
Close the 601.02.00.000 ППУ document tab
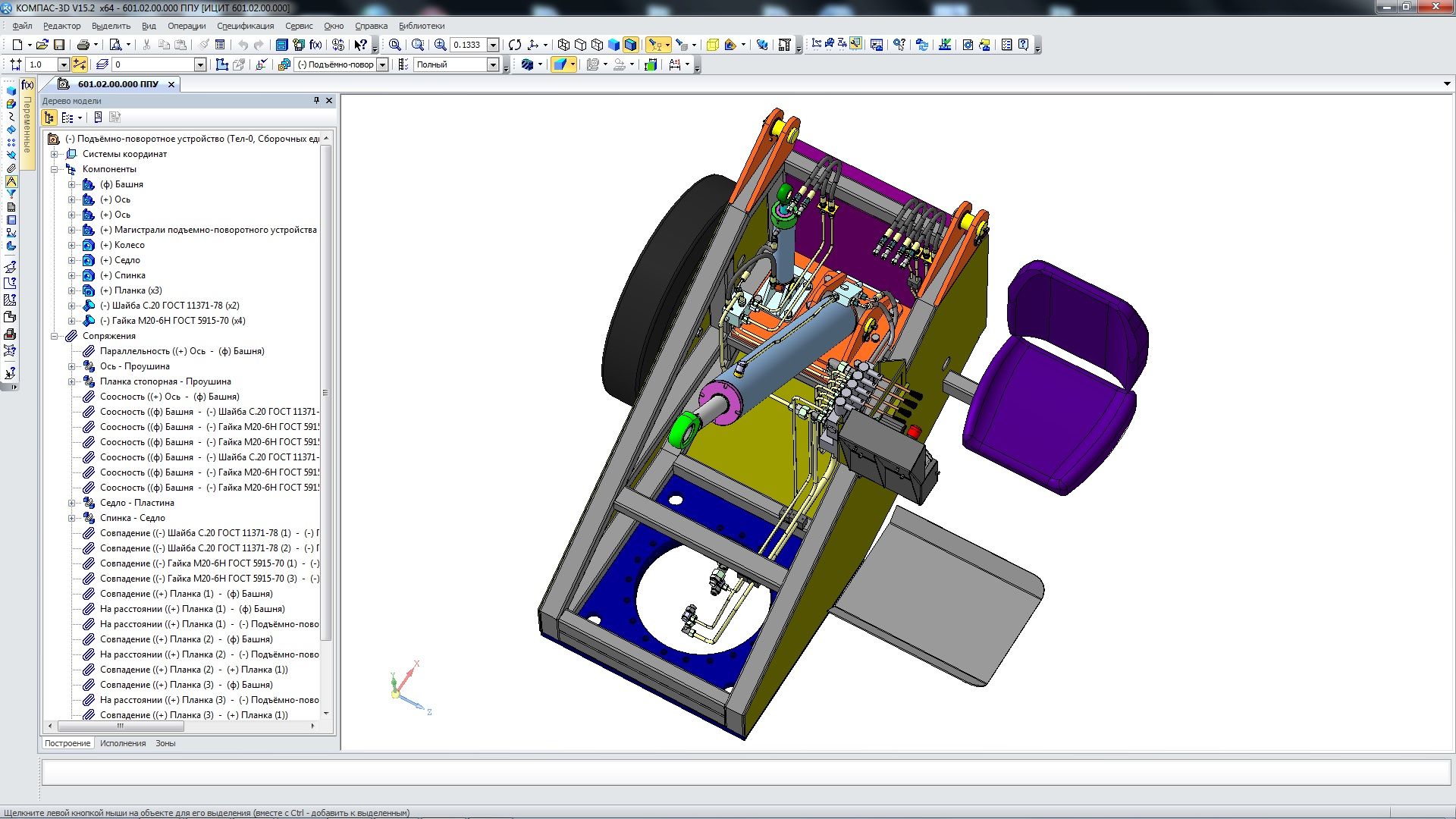point(171,84)
